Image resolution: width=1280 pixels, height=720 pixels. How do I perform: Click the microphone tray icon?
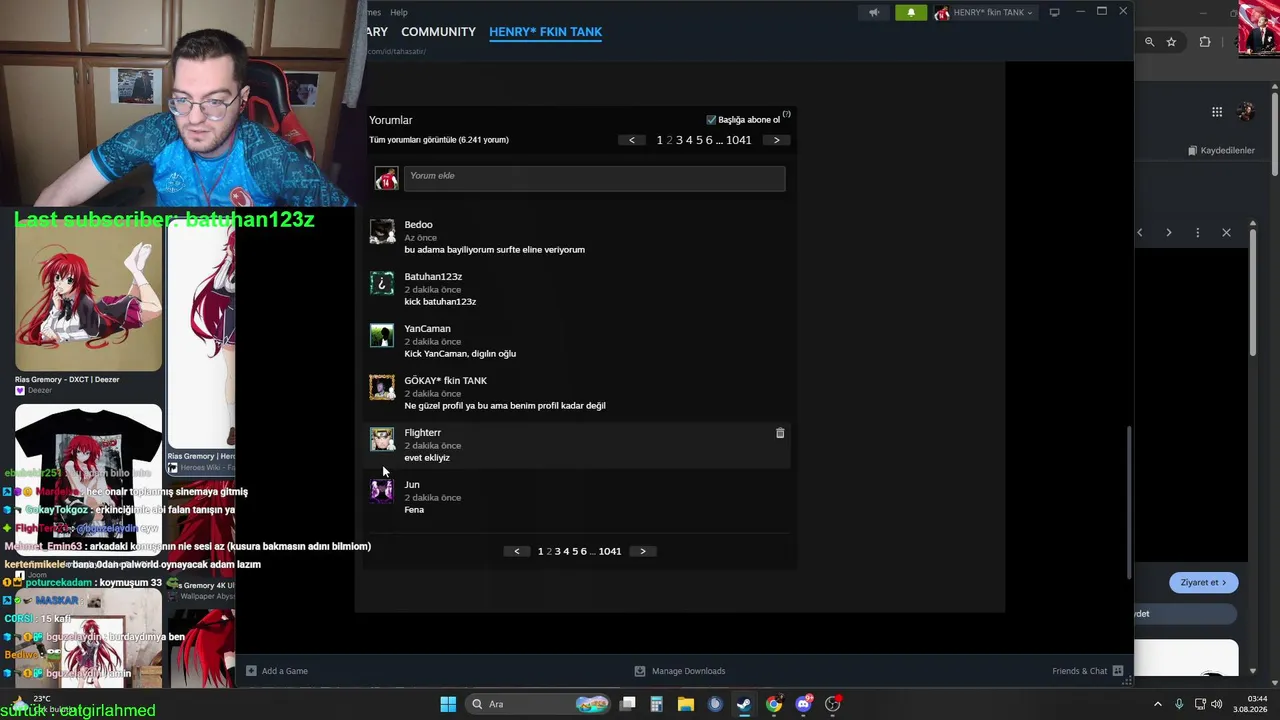point(1179,704)
